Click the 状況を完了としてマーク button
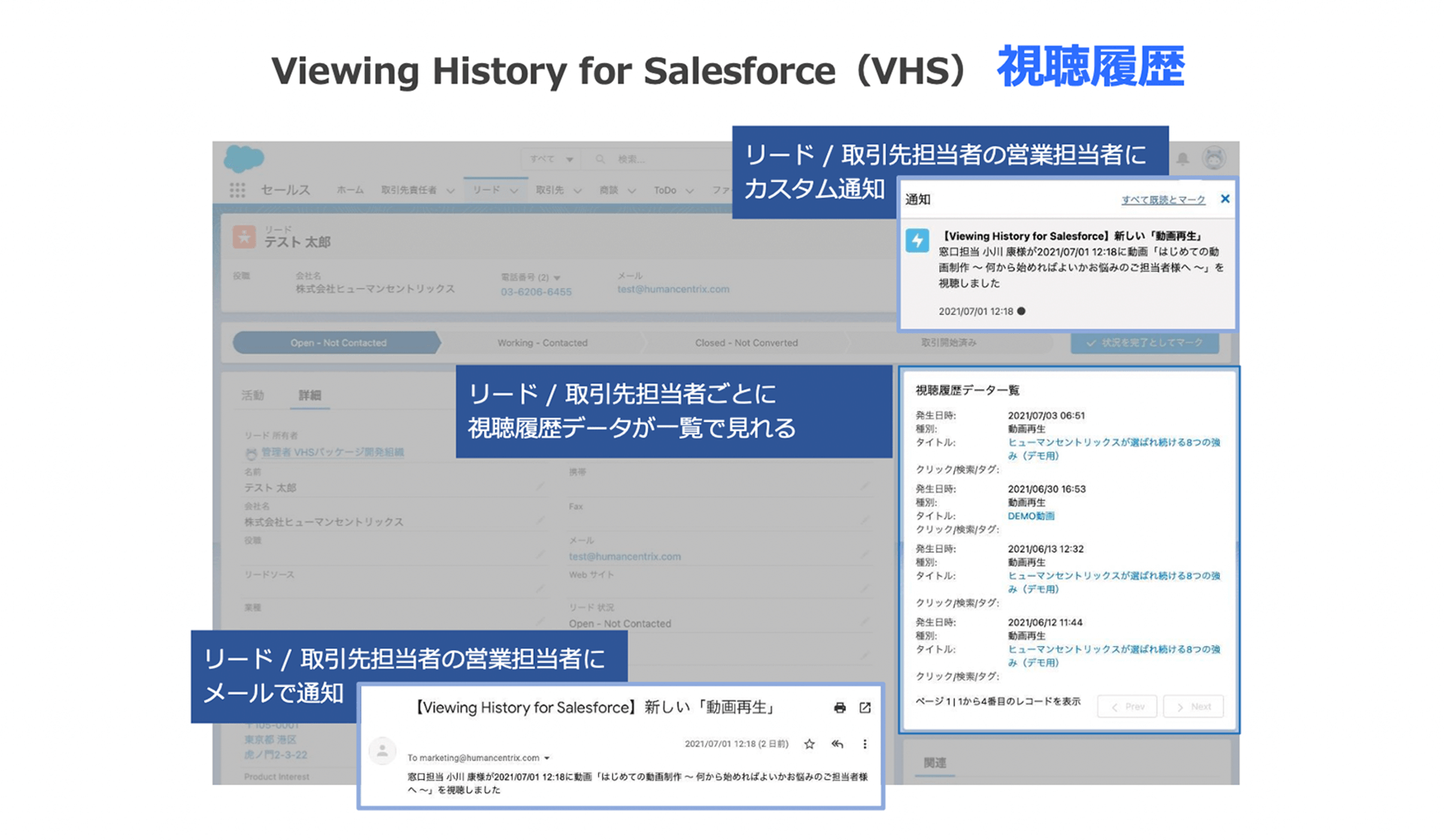This screenshot has width=1444, height=840. 1145,343
